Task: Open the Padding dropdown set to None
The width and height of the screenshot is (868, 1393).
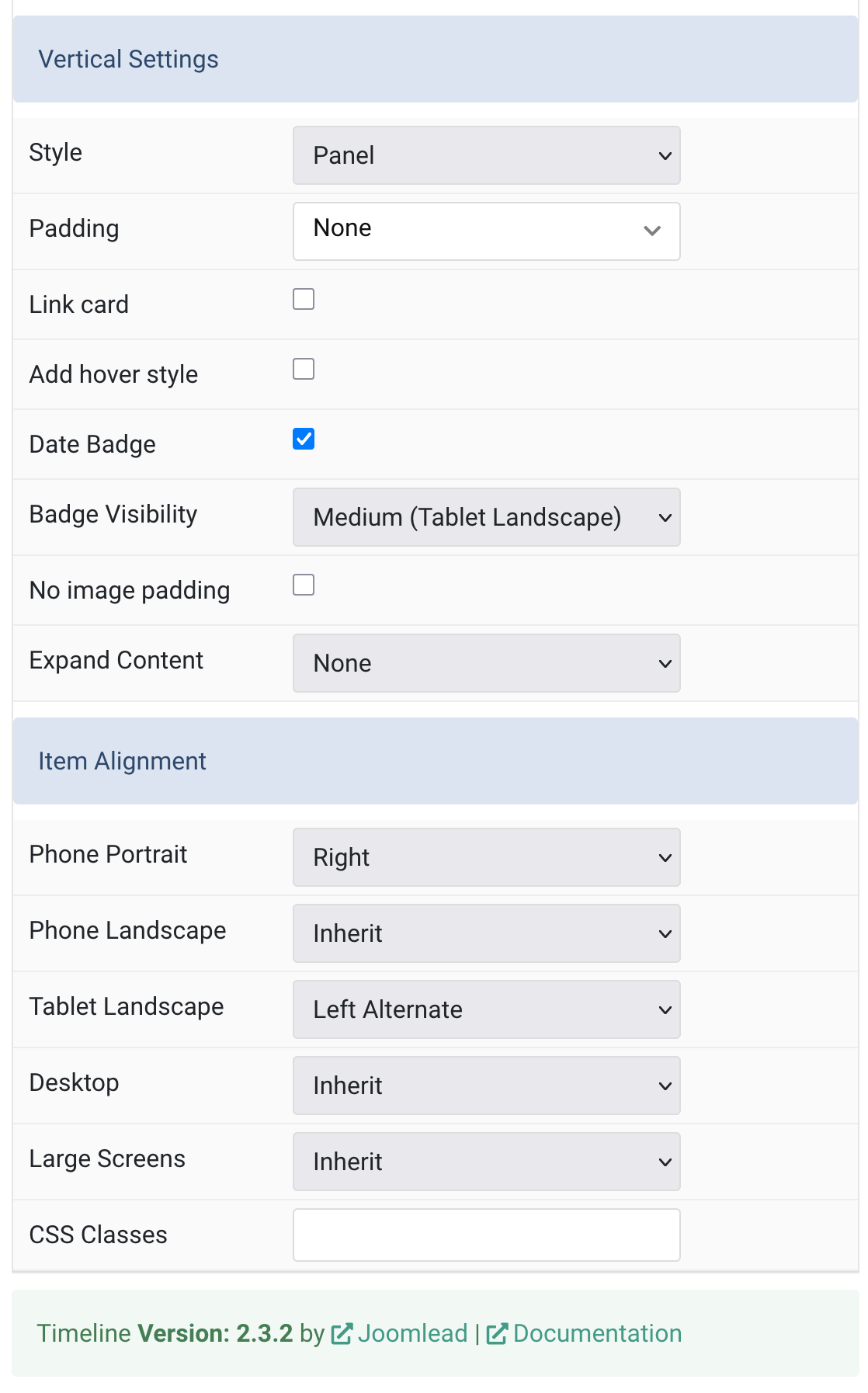Action: point(487,231)
